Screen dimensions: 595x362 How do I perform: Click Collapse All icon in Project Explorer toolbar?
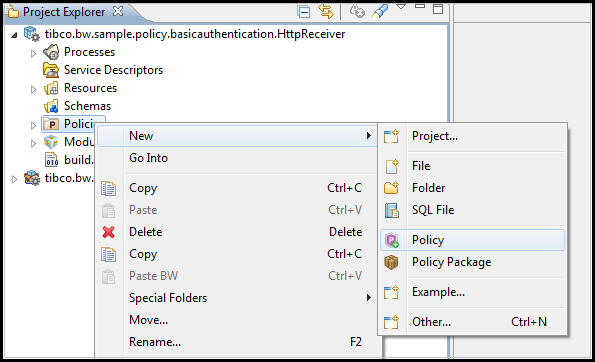[303, 12]
